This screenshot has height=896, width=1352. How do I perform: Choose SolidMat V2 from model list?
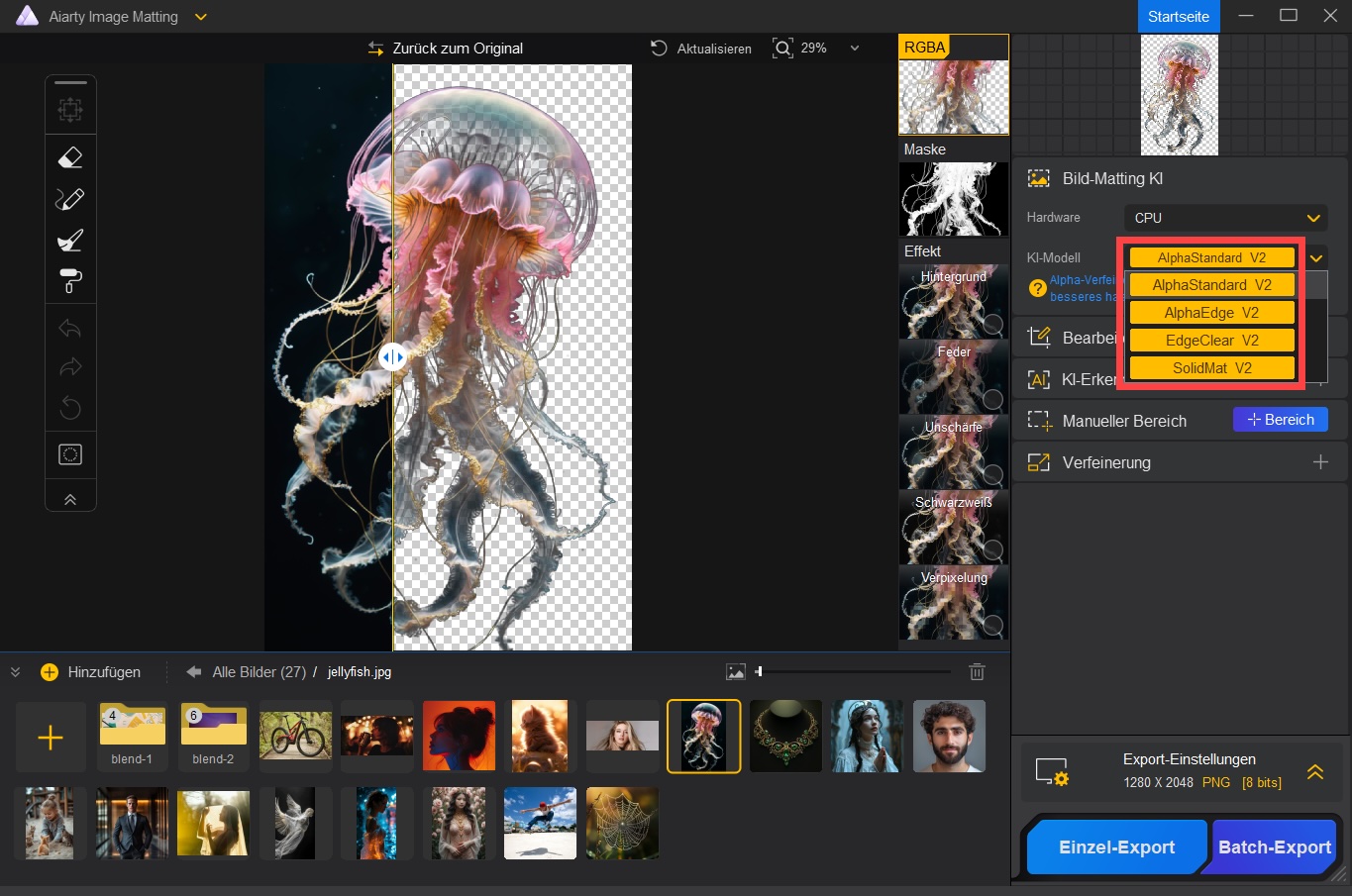[x=1211, y=368]
